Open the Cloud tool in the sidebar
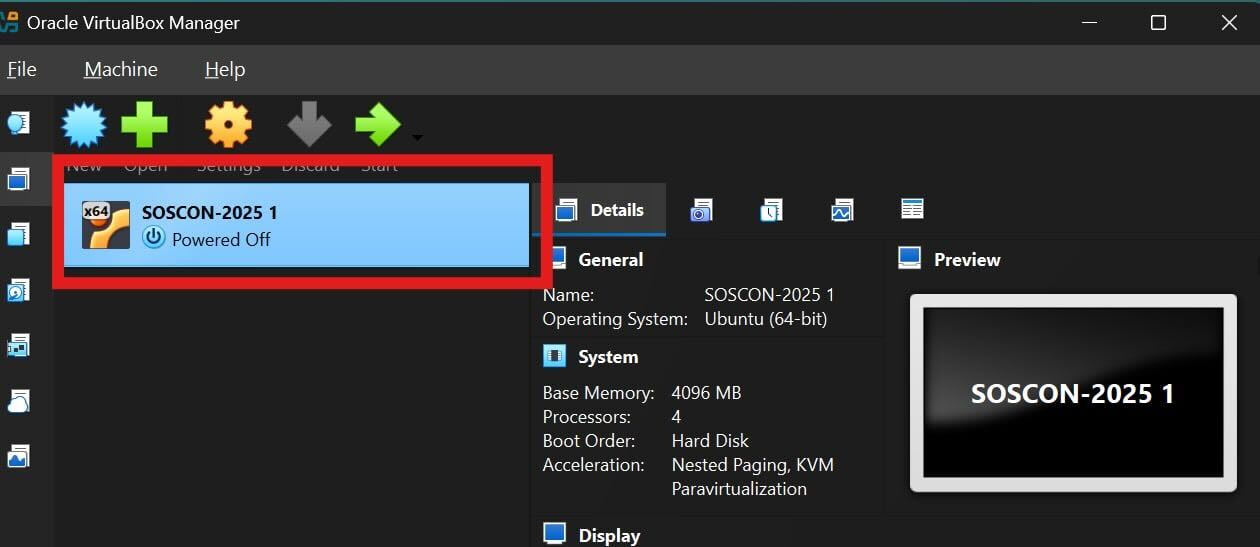This screenshot has width=1260, height=547. pos(18,401)
